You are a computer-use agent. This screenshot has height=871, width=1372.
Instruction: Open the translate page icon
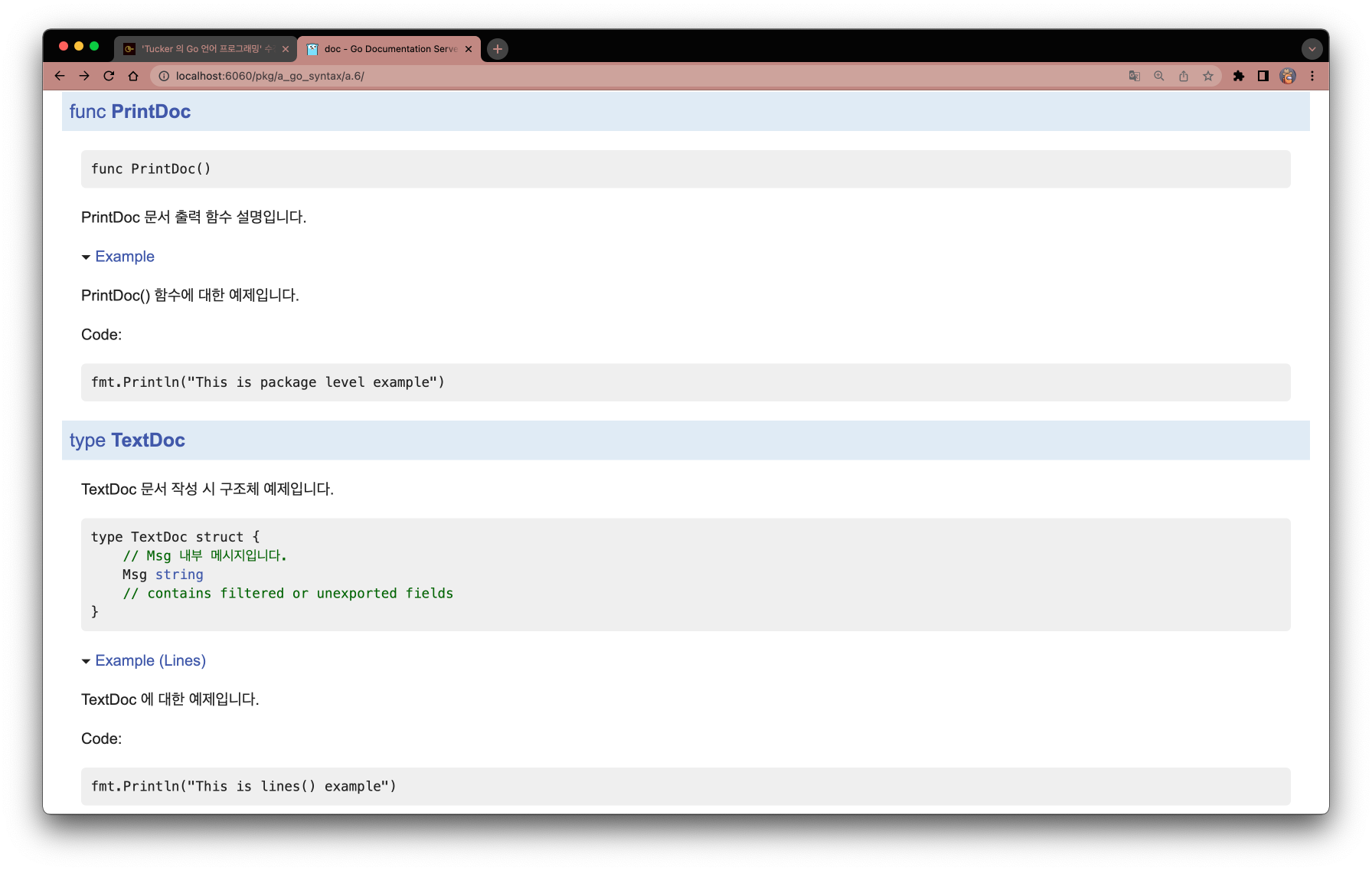coord(1135,76)
